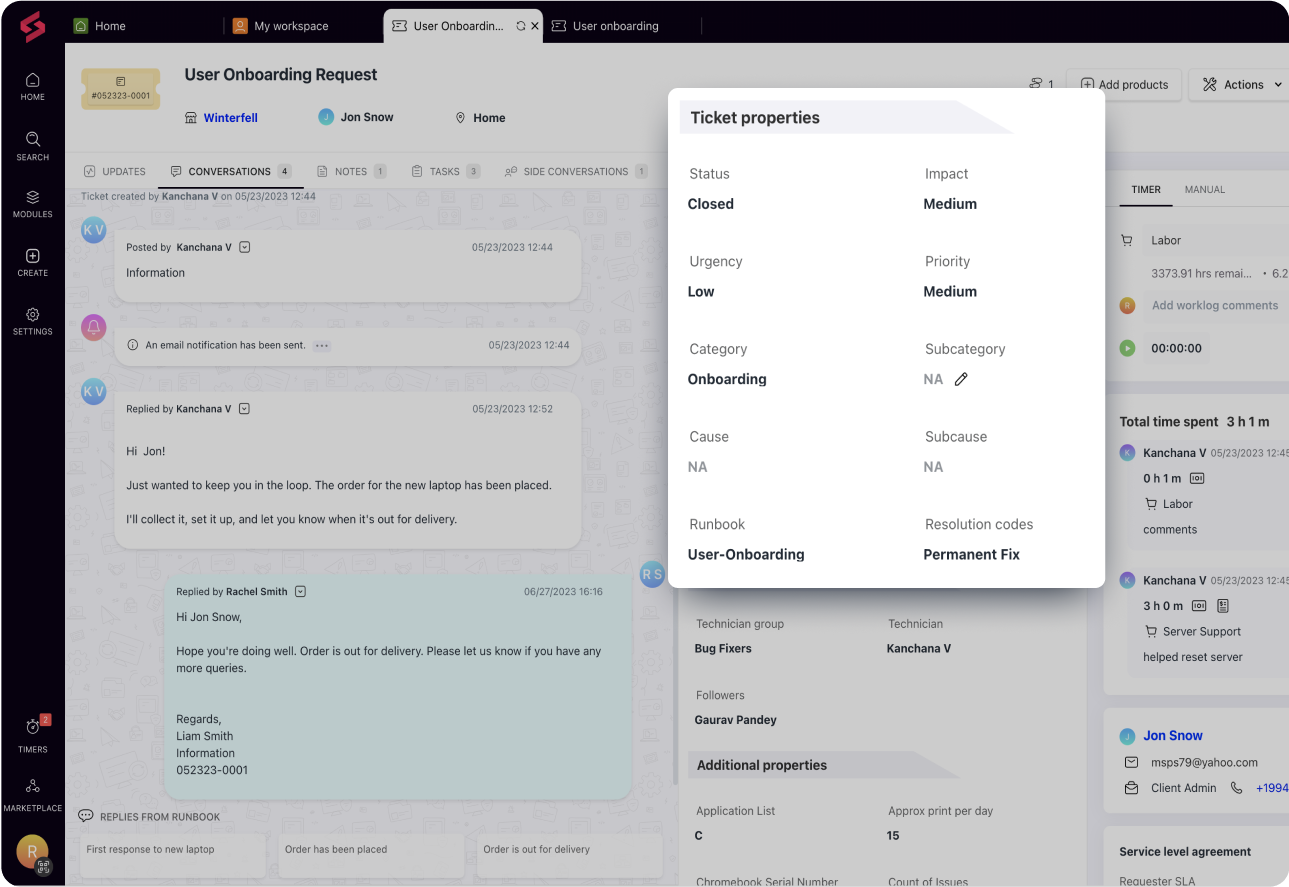Expand the dropdown next to Posted by Kanchana V
This screenshot has height=887, width=1289.
(x=244, y=247)
